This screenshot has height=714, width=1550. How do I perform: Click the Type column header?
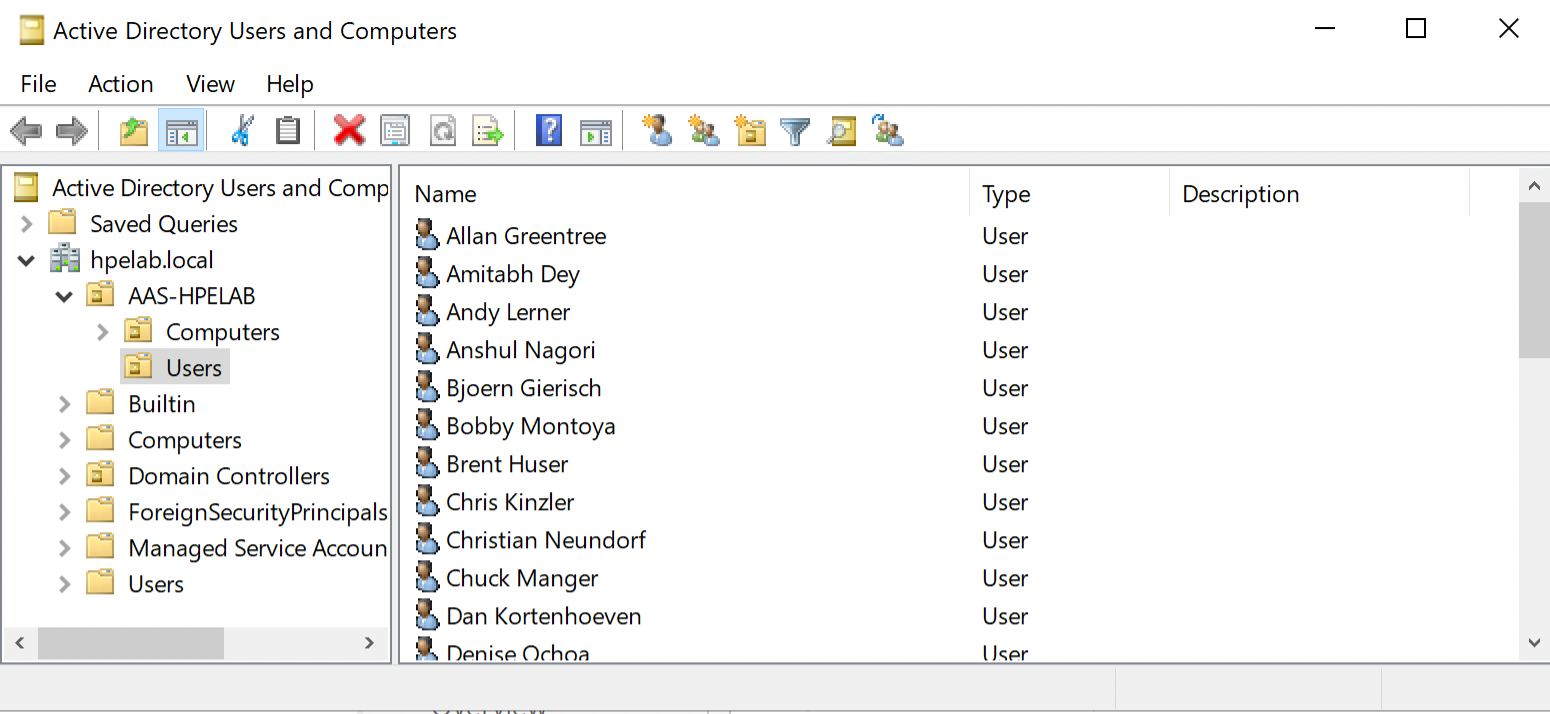tap(1006, 194)
